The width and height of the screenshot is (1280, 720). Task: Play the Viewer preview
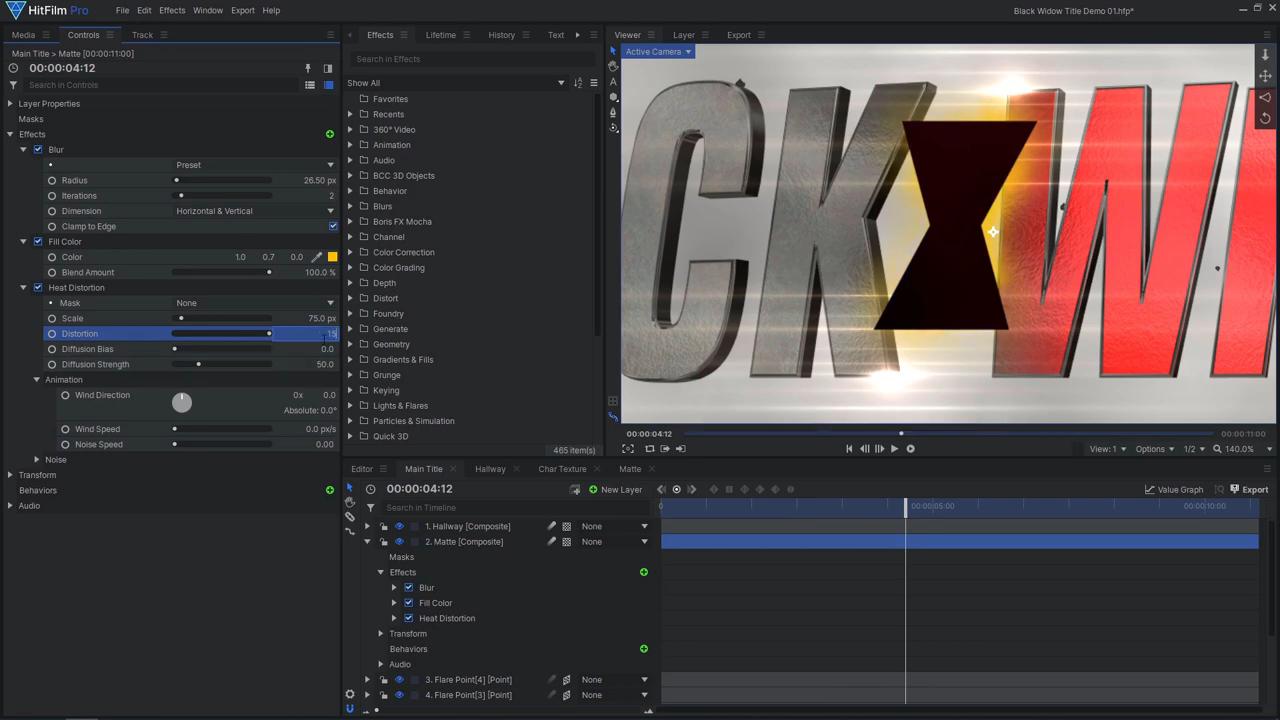895,449
